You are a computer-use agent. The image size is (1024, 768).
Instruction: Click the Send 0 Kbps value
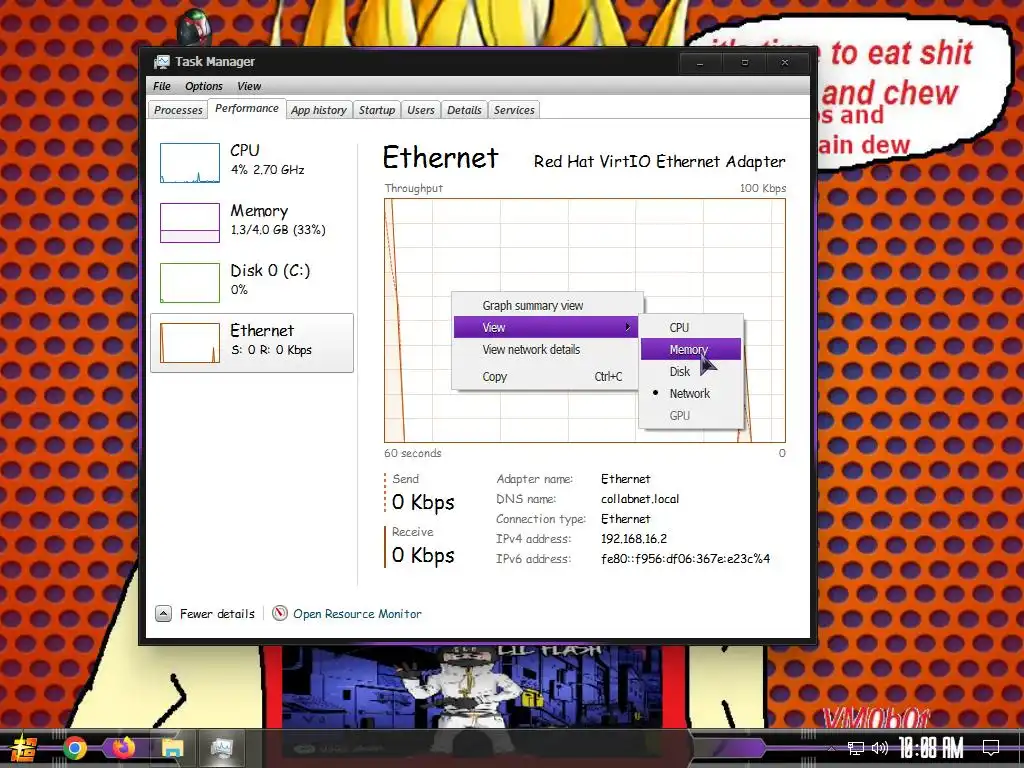pos(423,502)
